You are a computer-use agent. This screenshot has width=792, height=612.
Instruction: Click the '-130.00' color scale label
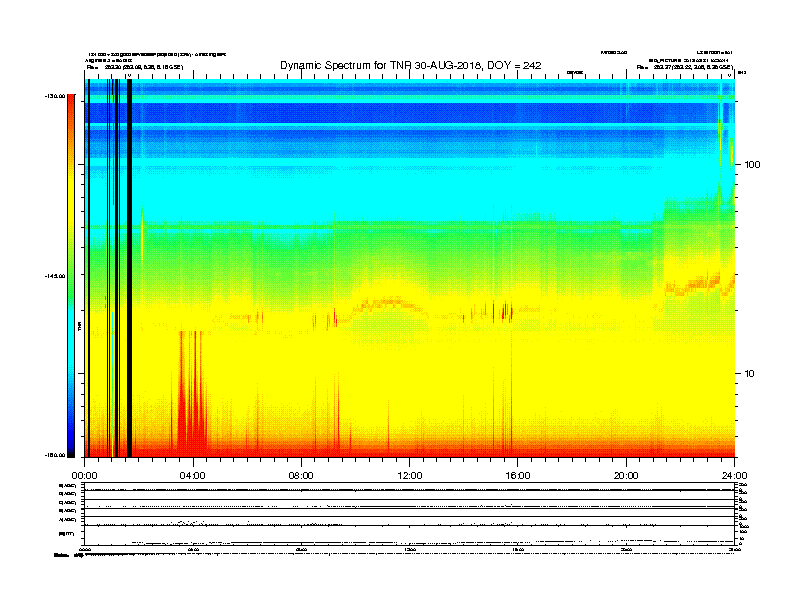point(54,95)
